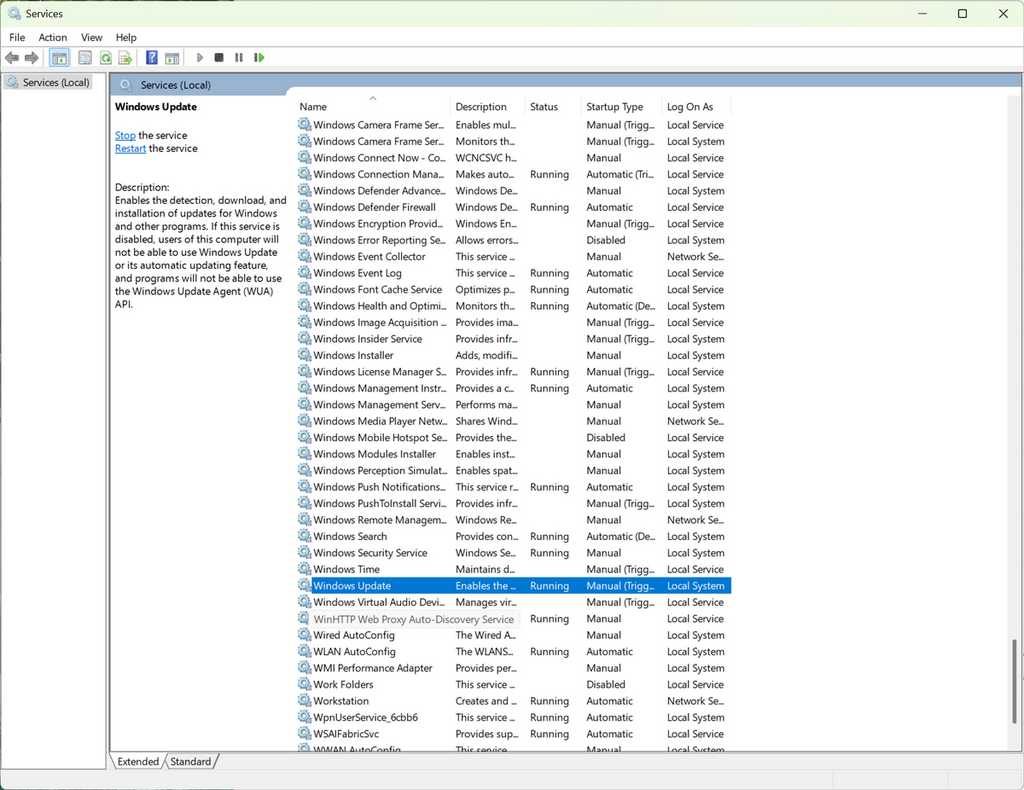The image size is (1024, 790).
Task: Click the gear icon beside Wired AutoConfig
Action: pyautogui.click(x=304, y=635)
